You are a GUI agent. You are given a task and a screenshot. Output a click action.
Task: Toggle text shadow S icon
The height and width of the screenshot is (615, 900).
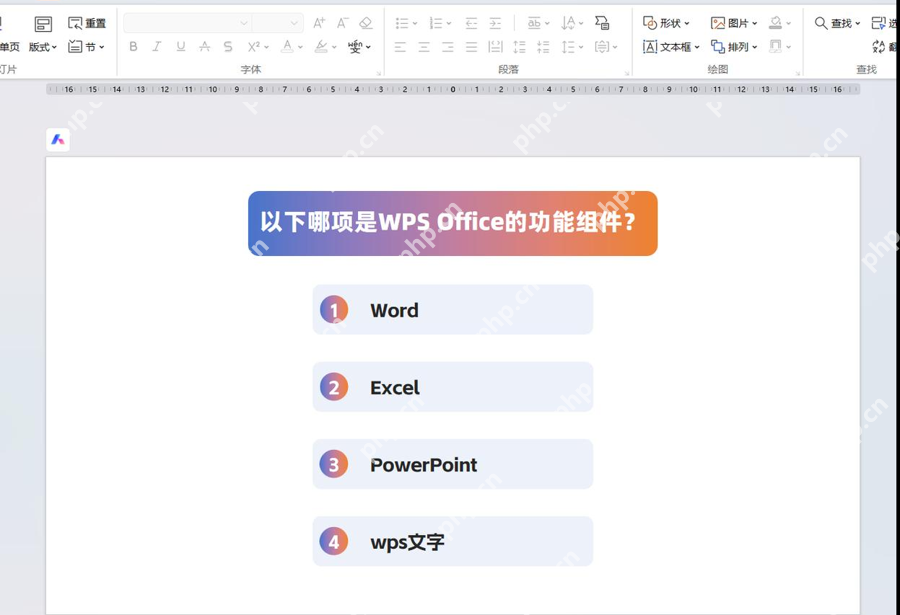click(228, 47)
